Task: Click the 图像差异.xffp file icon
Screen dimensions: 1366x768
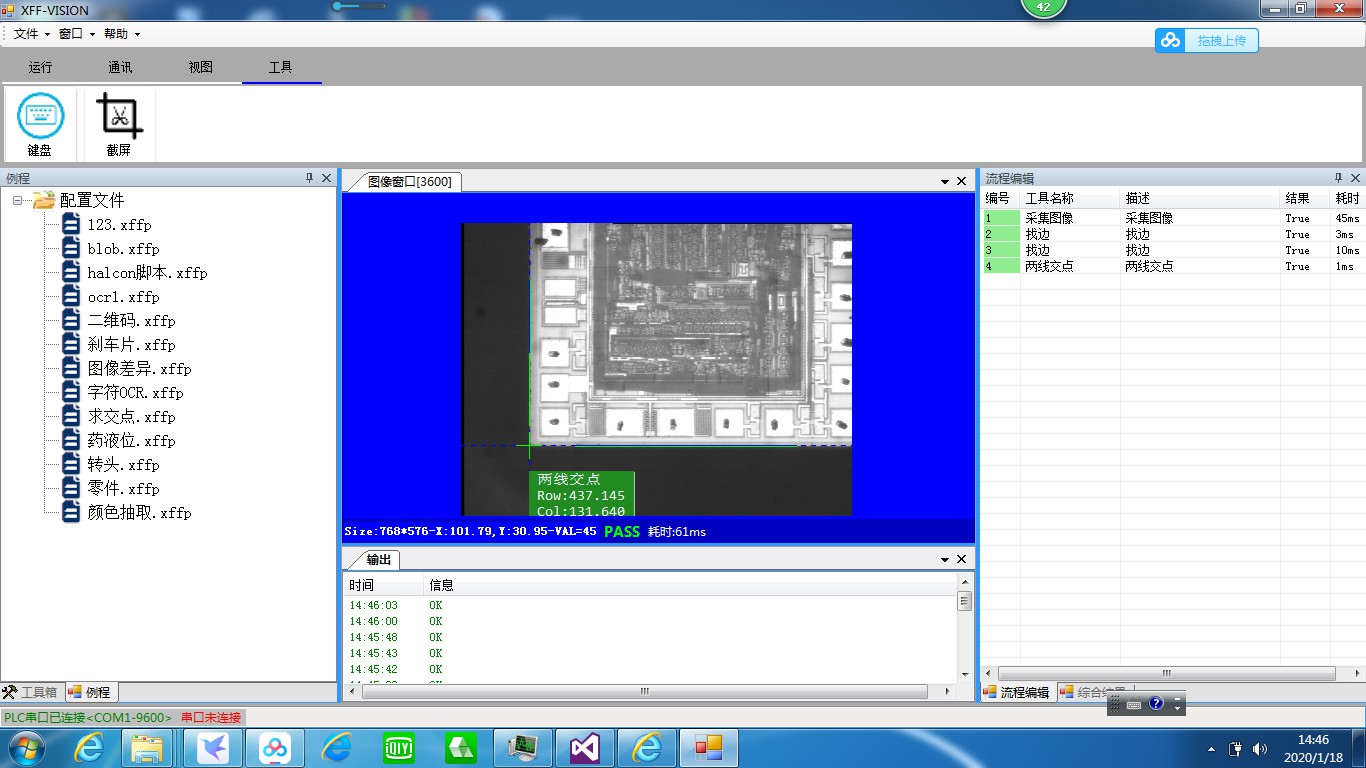Action: (71, 368)
